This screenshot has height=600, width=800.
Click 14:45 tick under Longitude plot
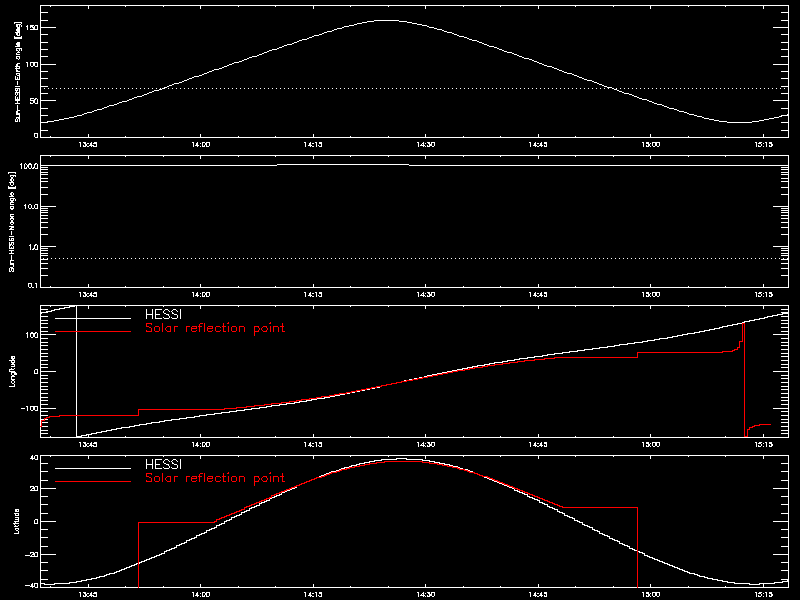click(538, 445)
